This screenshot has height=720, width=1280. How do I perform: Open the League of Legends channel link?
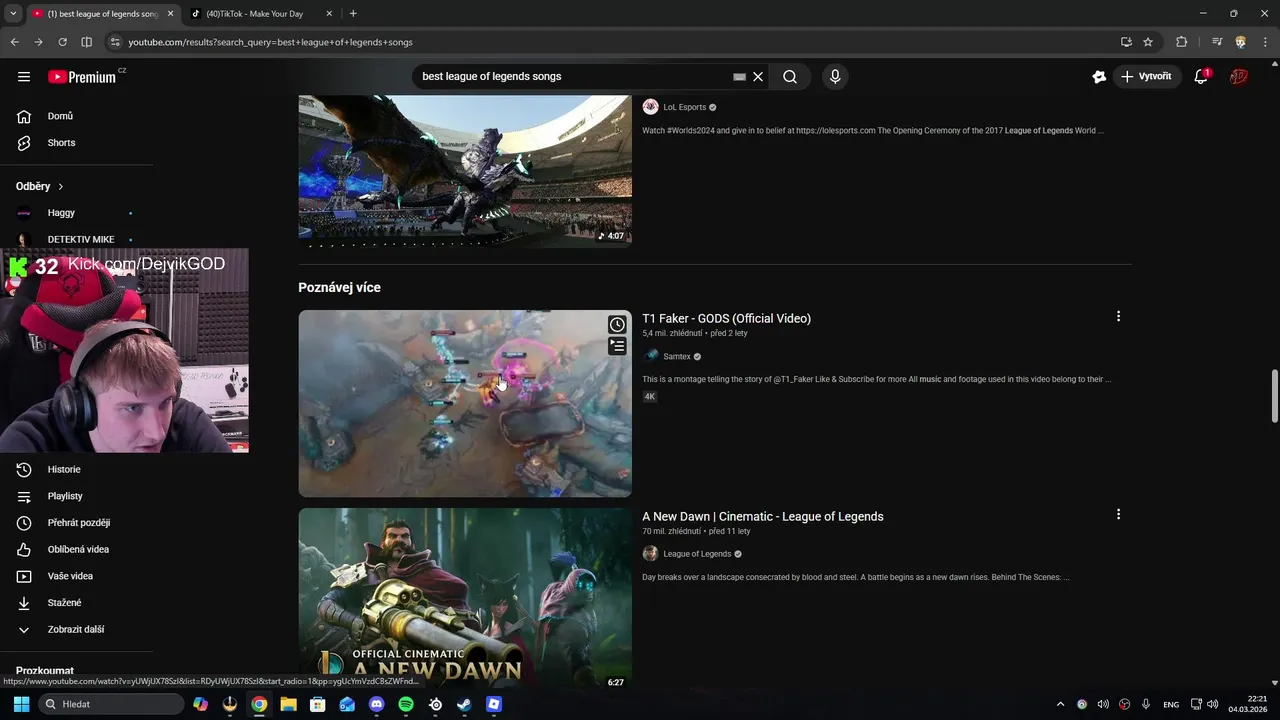tap(697, 554)
